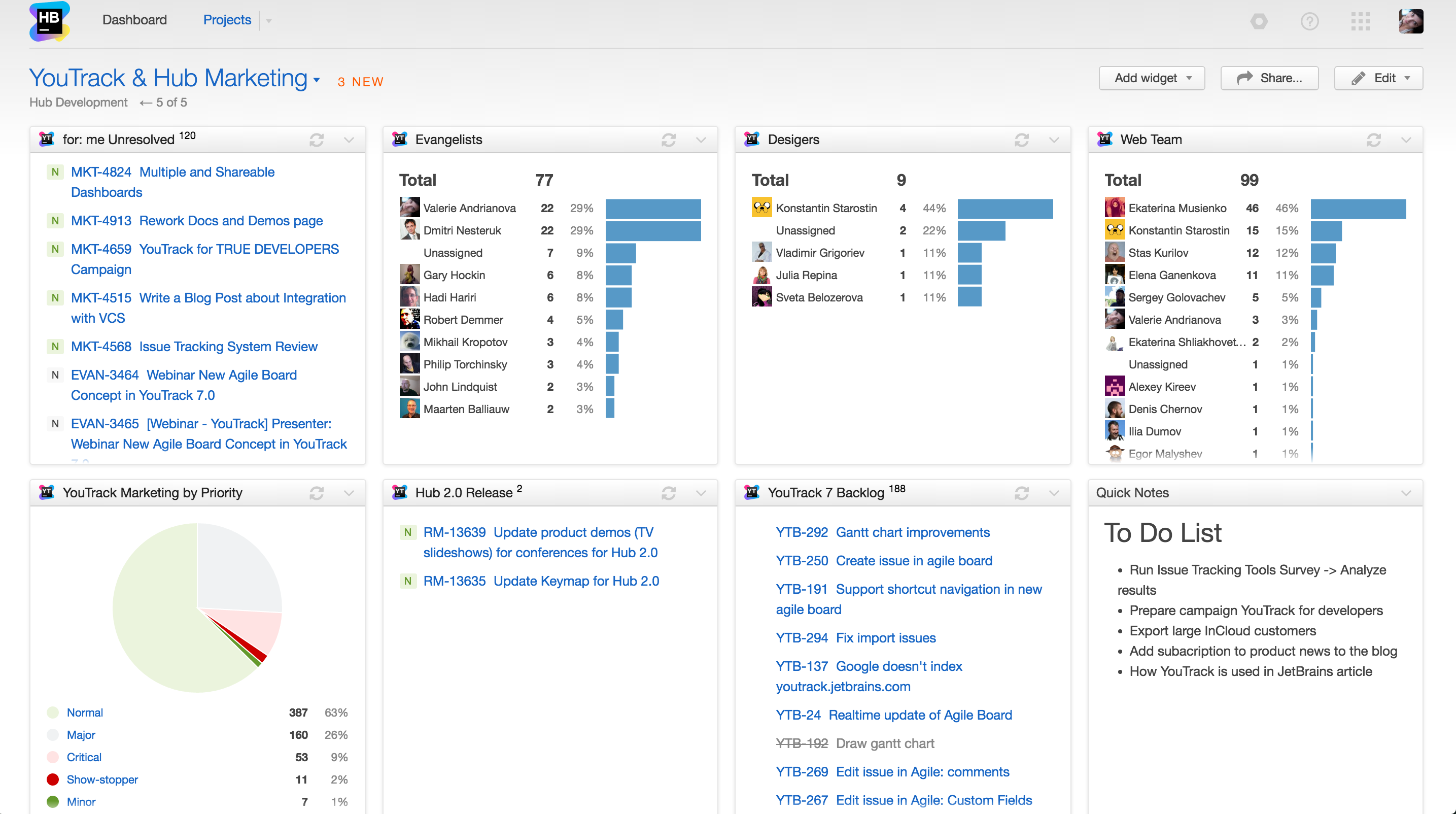Viewport: 1456px width, 814px height.
Task: Click the Minor green color swatch
Action: coord(53,801)
